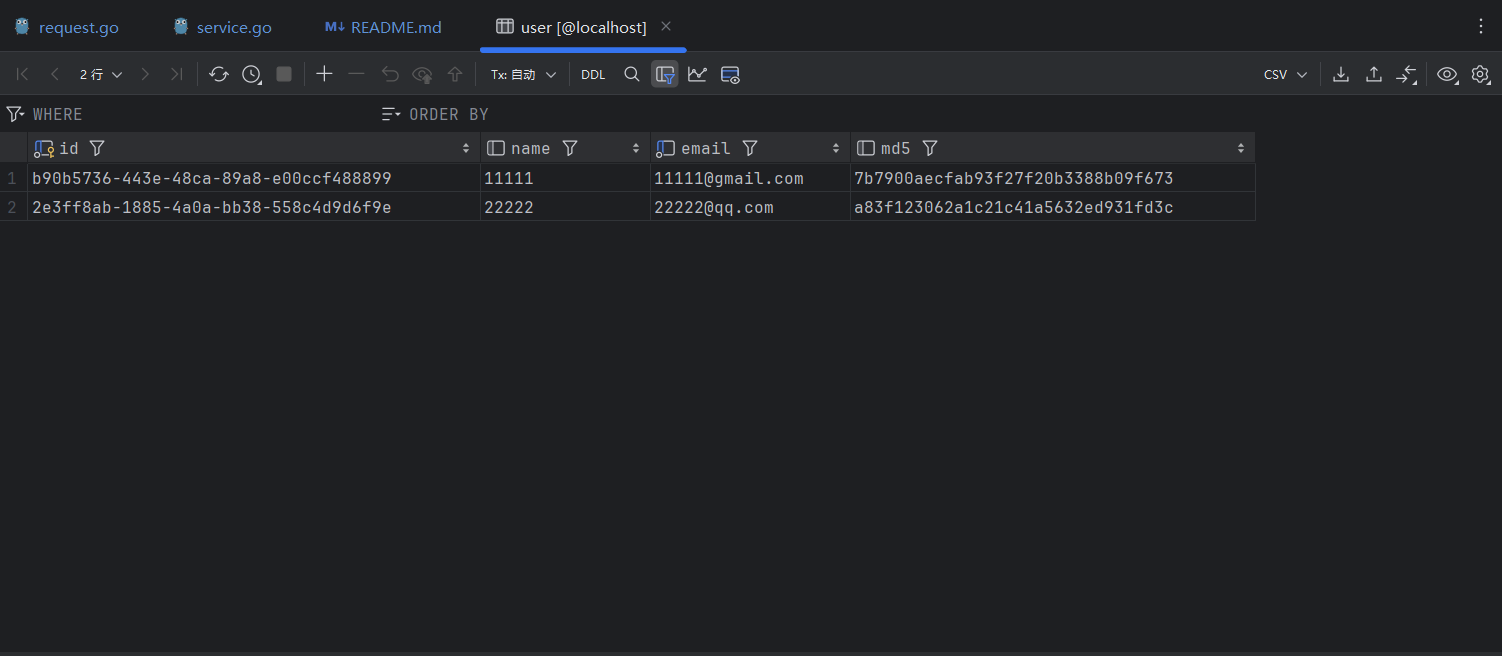Click the name column header

(565, 148)
